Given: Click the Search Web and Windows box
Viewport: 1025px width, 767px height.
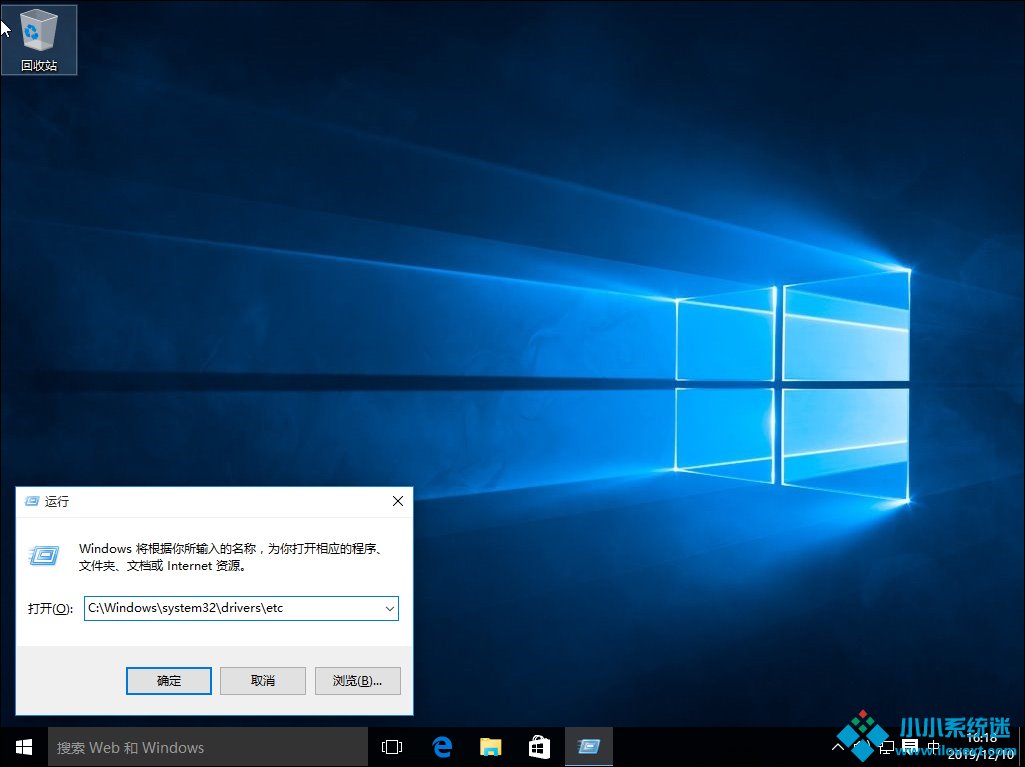Looking at the screenshot, I should point(208,747).
